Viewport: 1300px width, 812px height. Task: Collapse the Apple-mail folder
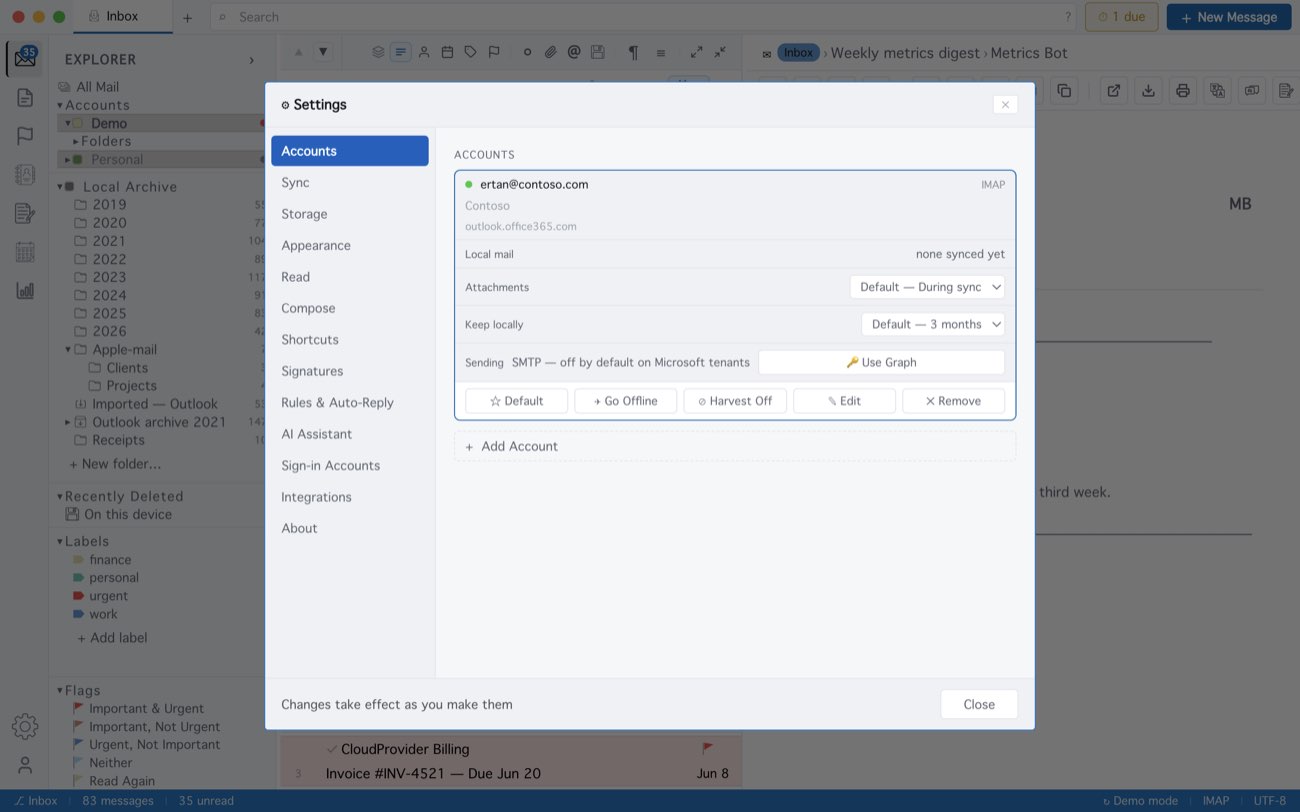coord(69,350)
